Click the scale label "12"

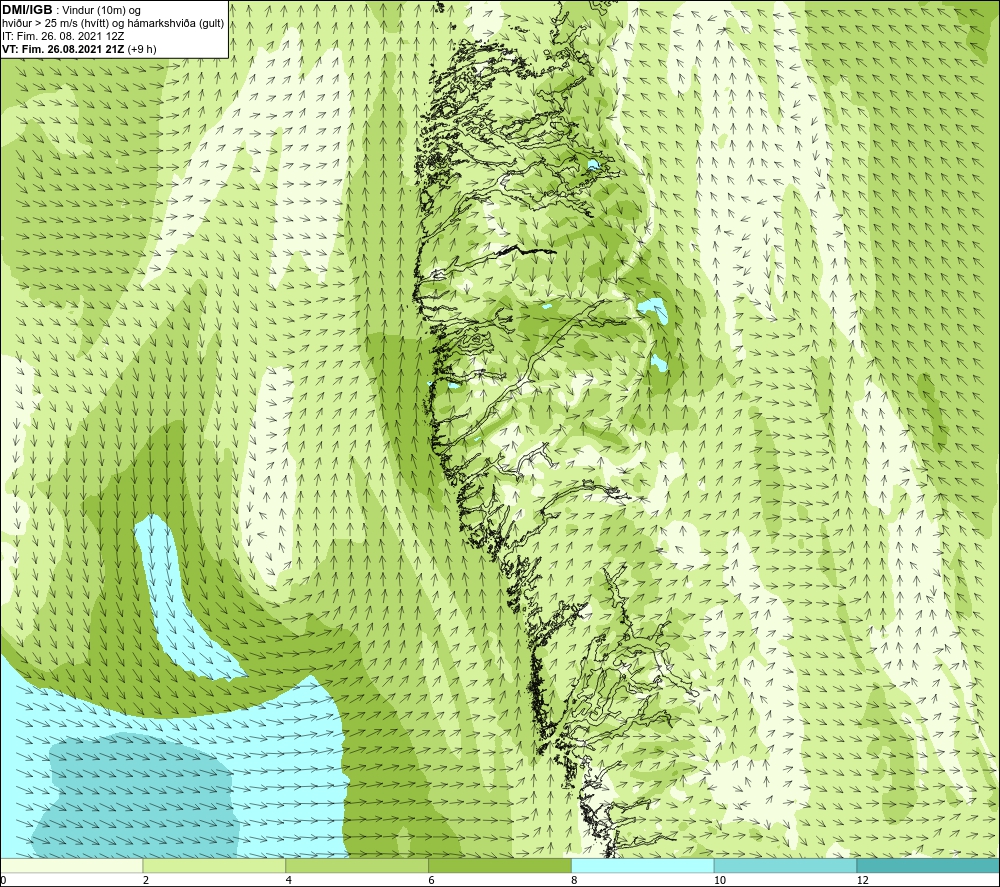(x=863, y=880)
